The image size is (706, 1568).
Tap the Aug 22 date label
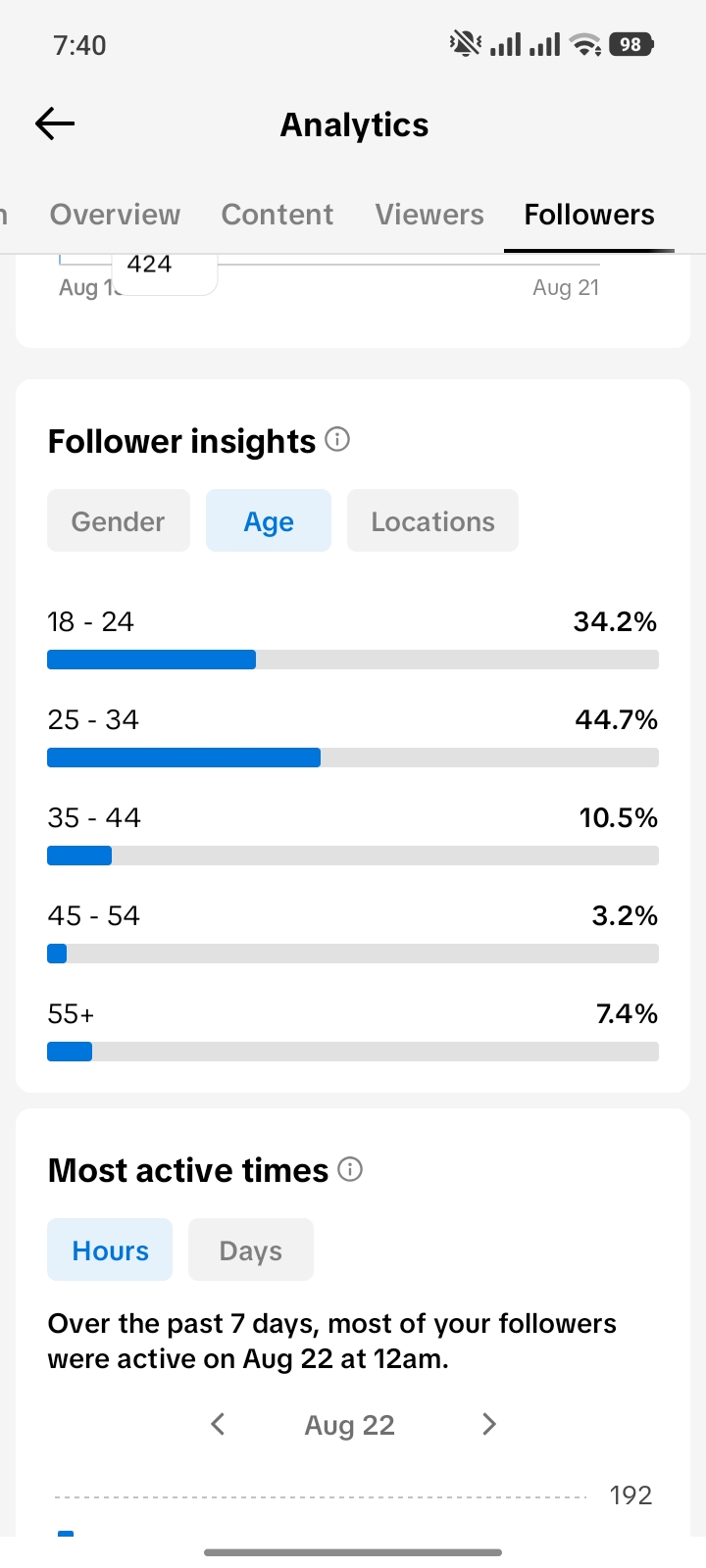(x=350, y=1425)
